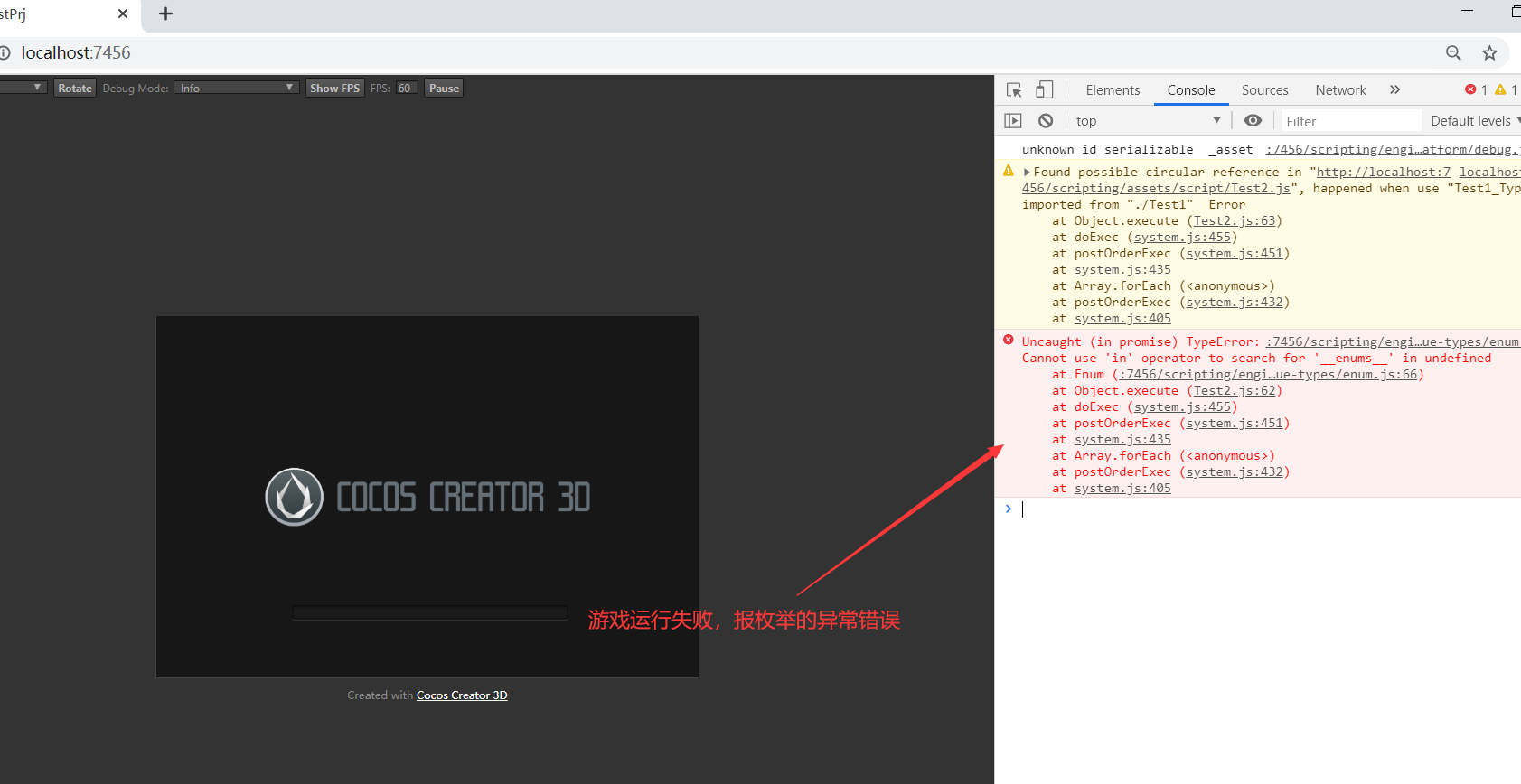Clear the console with the ban icon
Image resolution: width=1521 pixels, height=784 pixels.
[1046, 120]
